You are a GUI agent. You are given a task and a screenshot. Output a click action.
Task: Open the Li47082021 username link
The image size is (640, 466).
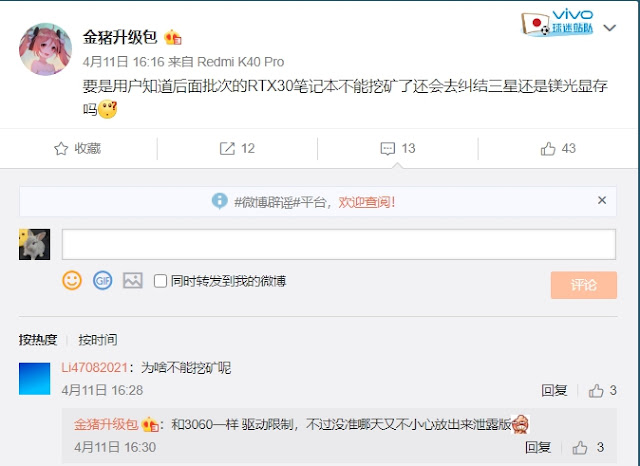[x=95, y=368]
